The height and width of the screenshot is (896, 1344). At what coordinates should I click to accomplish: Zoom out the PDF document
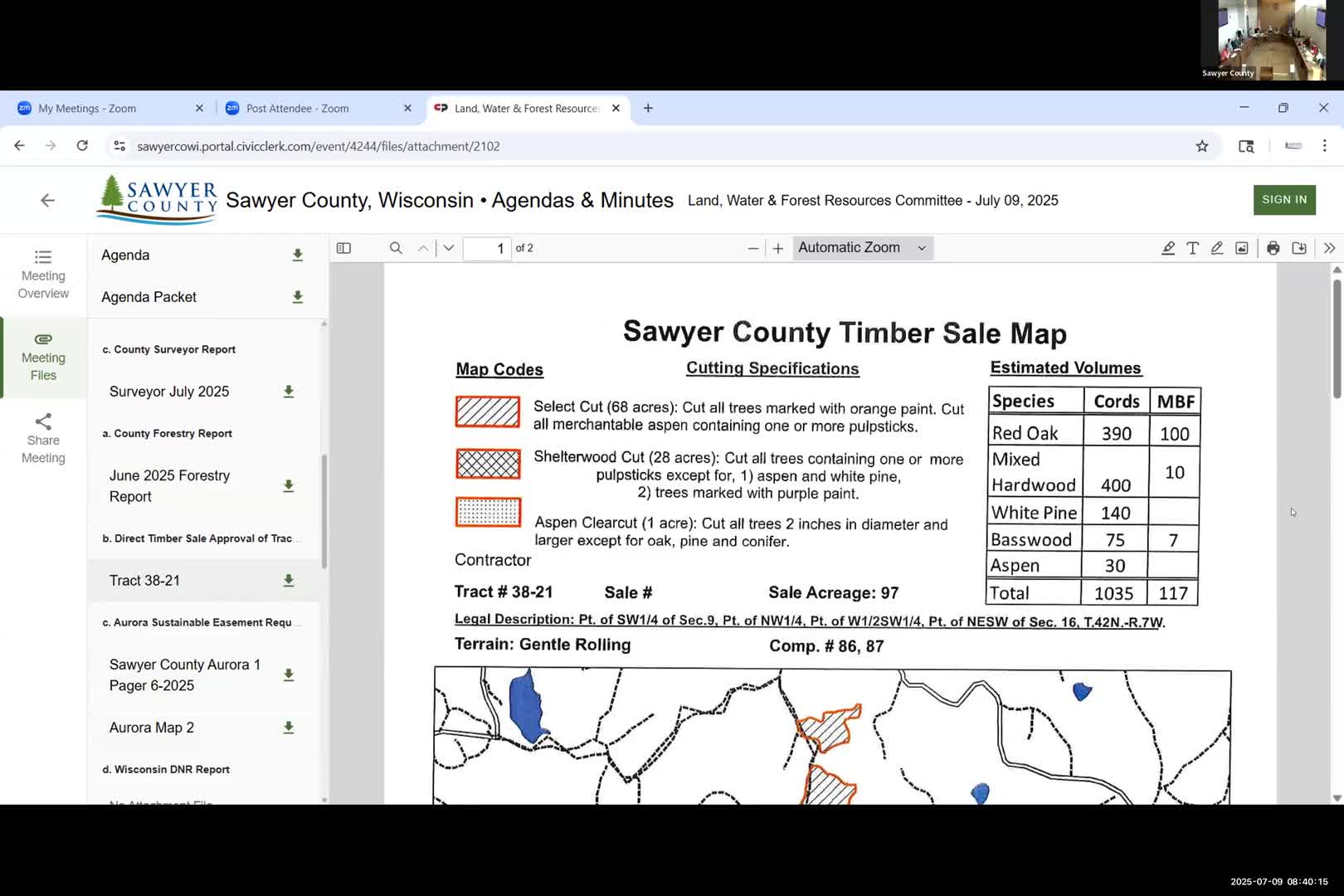(x=752, y=248)
